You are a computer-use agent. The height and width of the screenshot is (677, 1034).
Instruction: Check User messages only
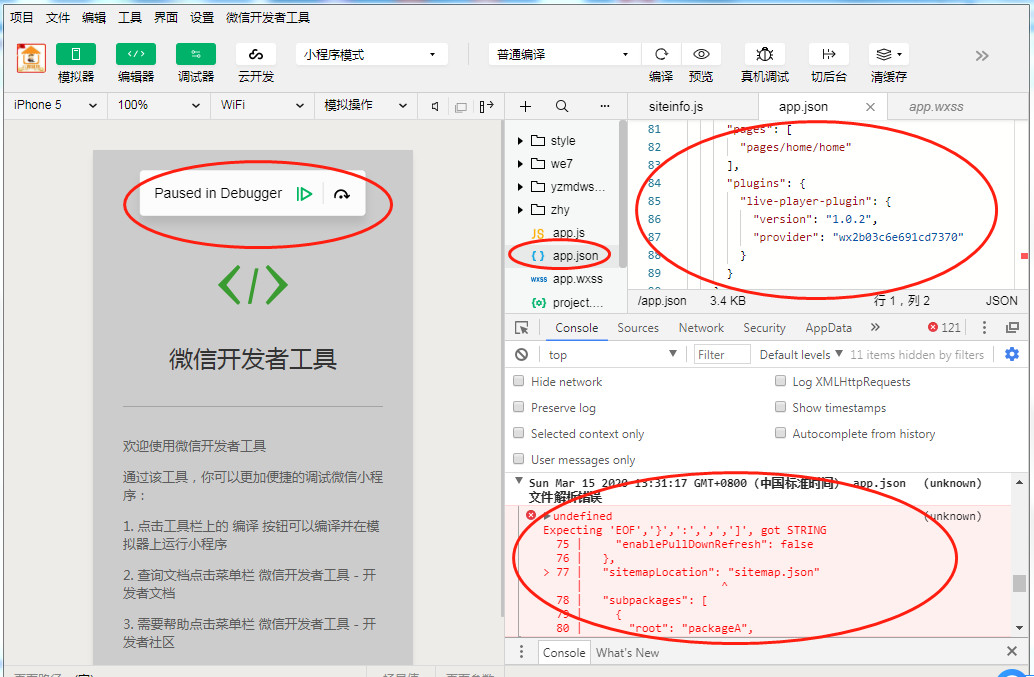pyautogui.click(x=519, y=459)
